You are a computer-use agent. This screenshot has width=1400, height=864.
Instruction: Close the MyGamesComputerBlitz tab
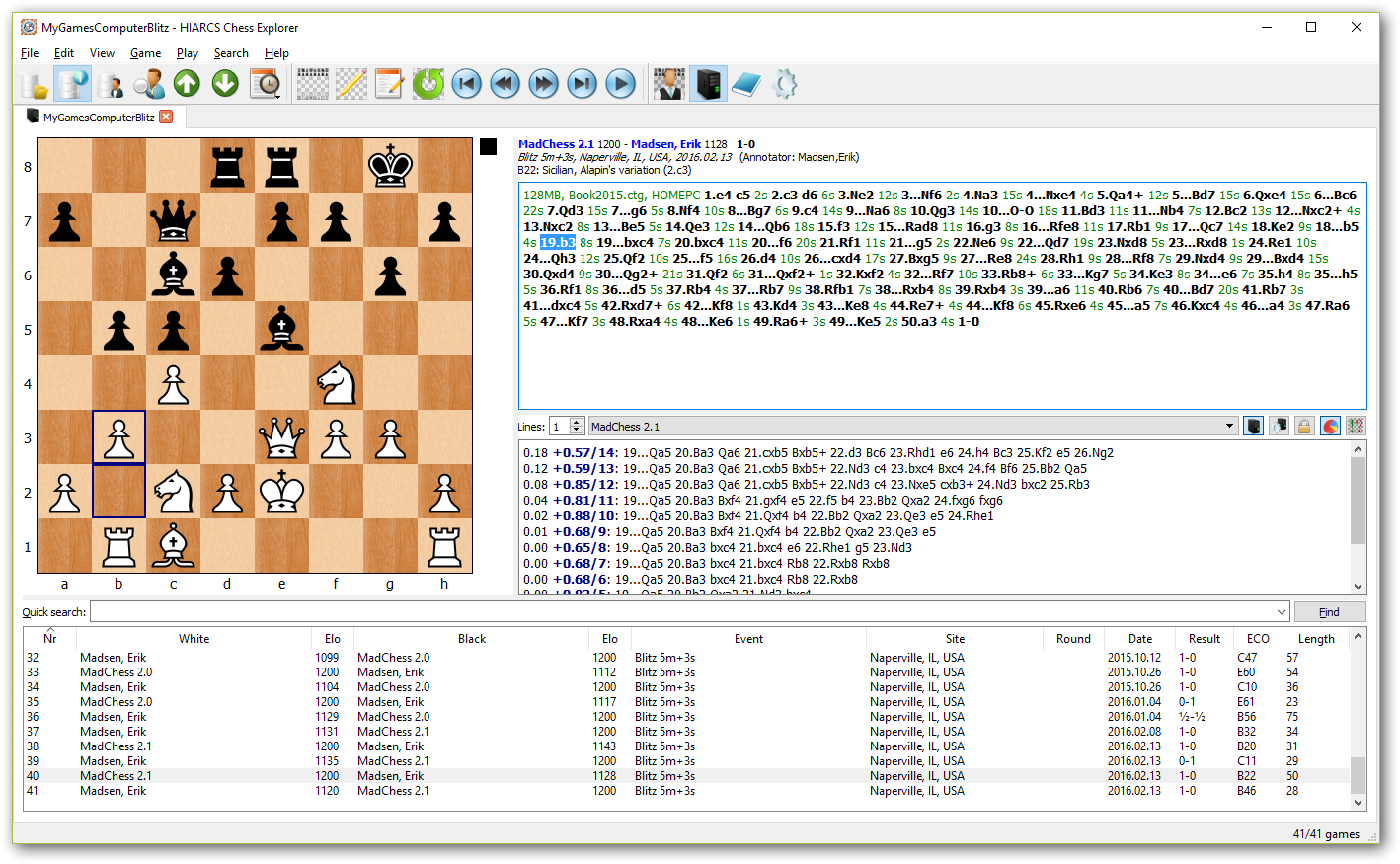pyautogui.click(x=166, y=117)
